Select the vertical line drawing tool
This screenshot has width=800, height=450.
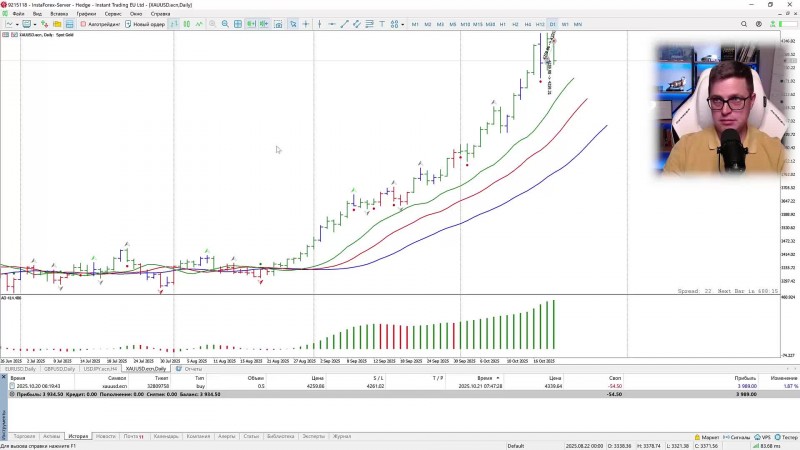click(x=319, y=24)
